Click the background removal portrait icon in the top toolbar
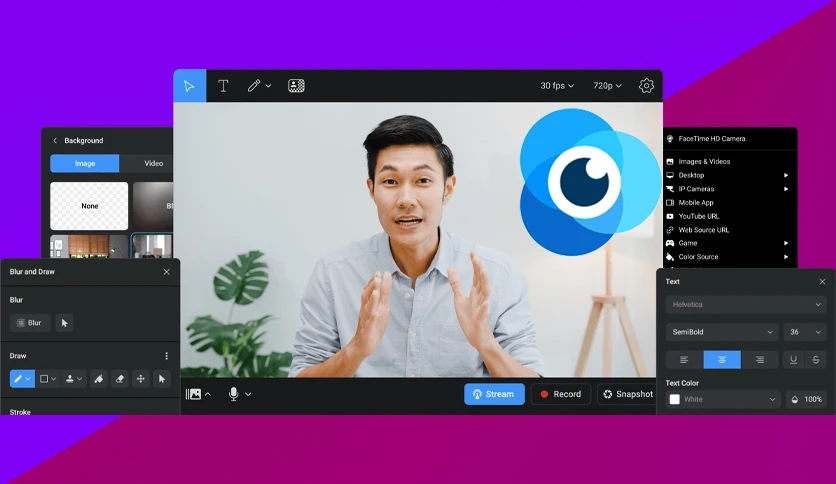This screenshot has width=836, height=484. (x=296, y=86)
